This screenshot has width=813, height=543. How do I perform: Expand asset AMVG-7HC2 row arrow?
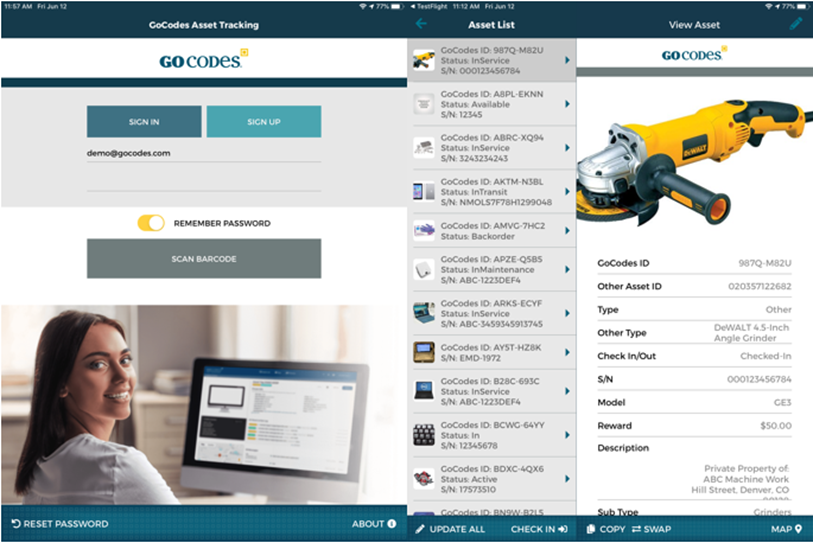pyautogui.click(x=567, y=230)
